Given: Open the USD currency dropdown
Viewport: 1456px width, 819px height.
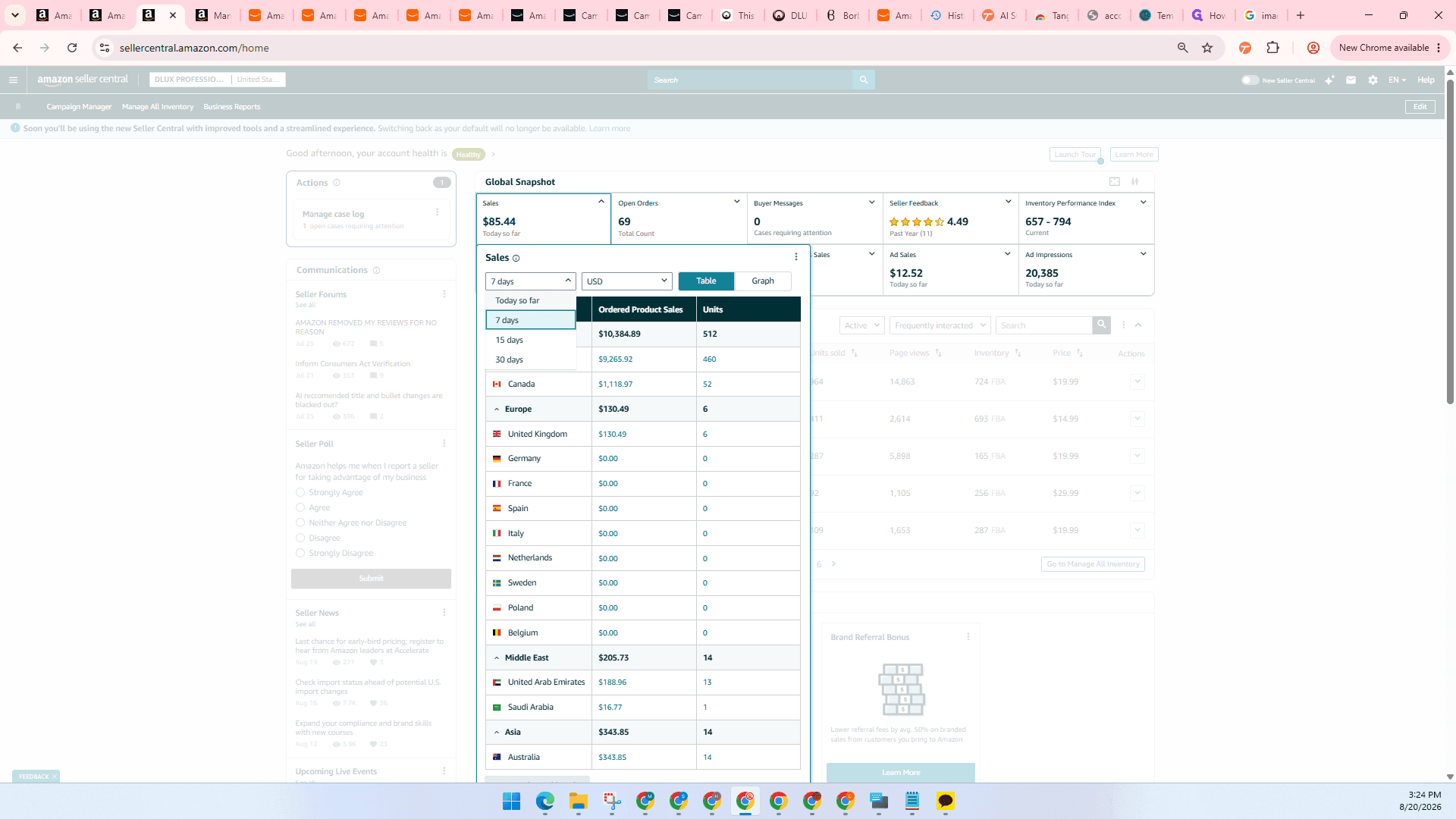Looking at the screenshot, I should 626,281.
